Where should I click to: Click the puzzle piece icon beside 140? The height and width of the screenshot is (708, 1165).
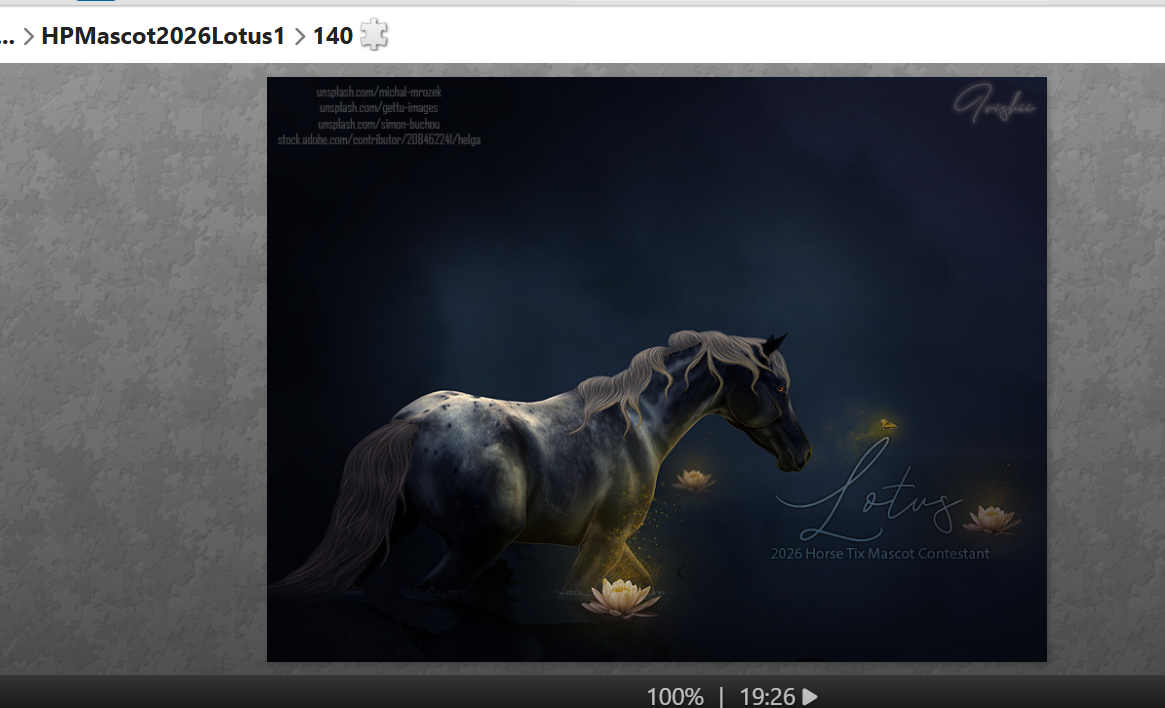(374, 35)
